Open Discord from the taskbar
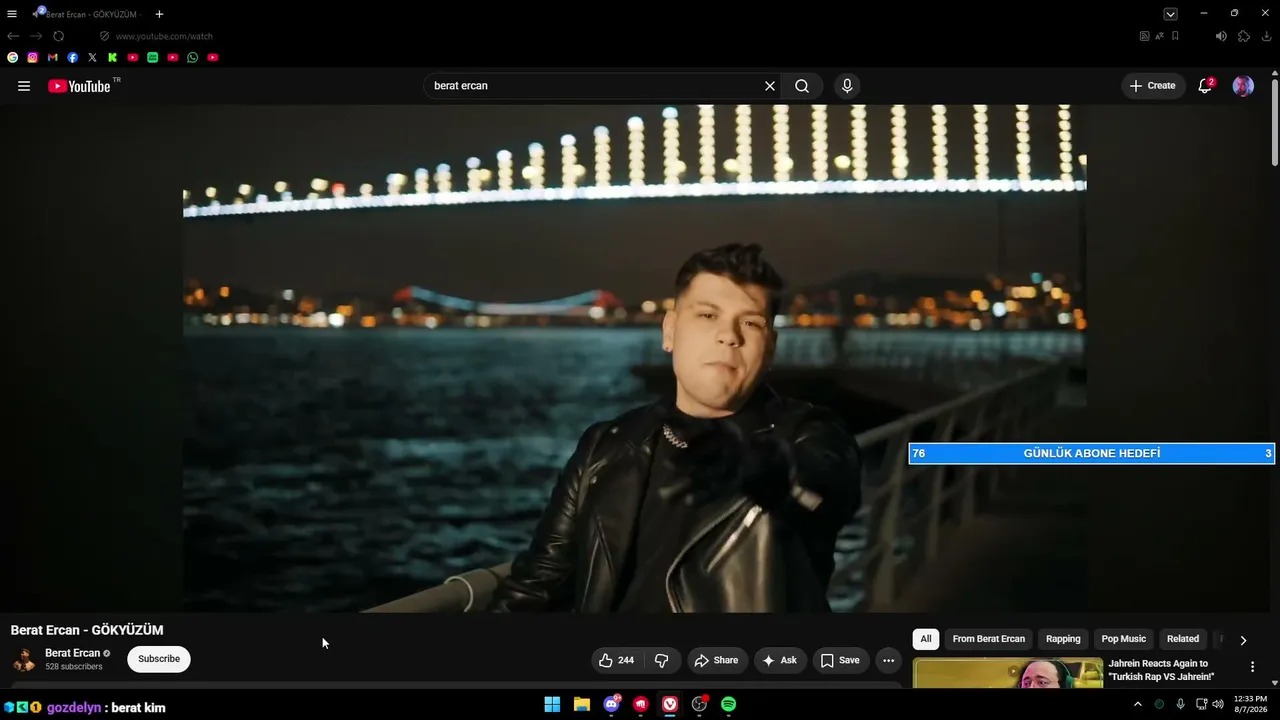Viewport: 1280px width, 720px height. tap(612, 704)
